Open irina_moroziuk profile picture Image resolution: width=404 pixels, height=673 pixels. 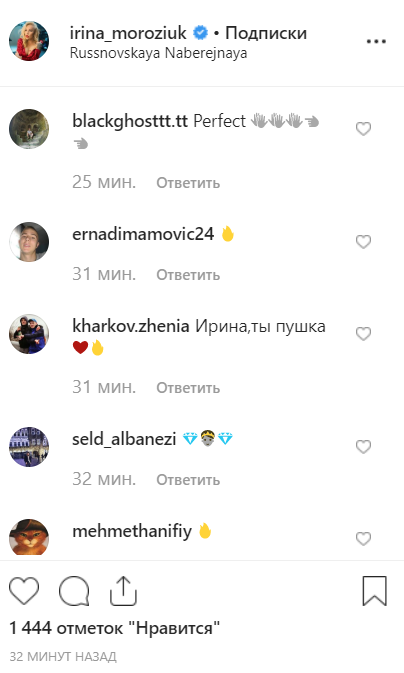tap(29, 41)
